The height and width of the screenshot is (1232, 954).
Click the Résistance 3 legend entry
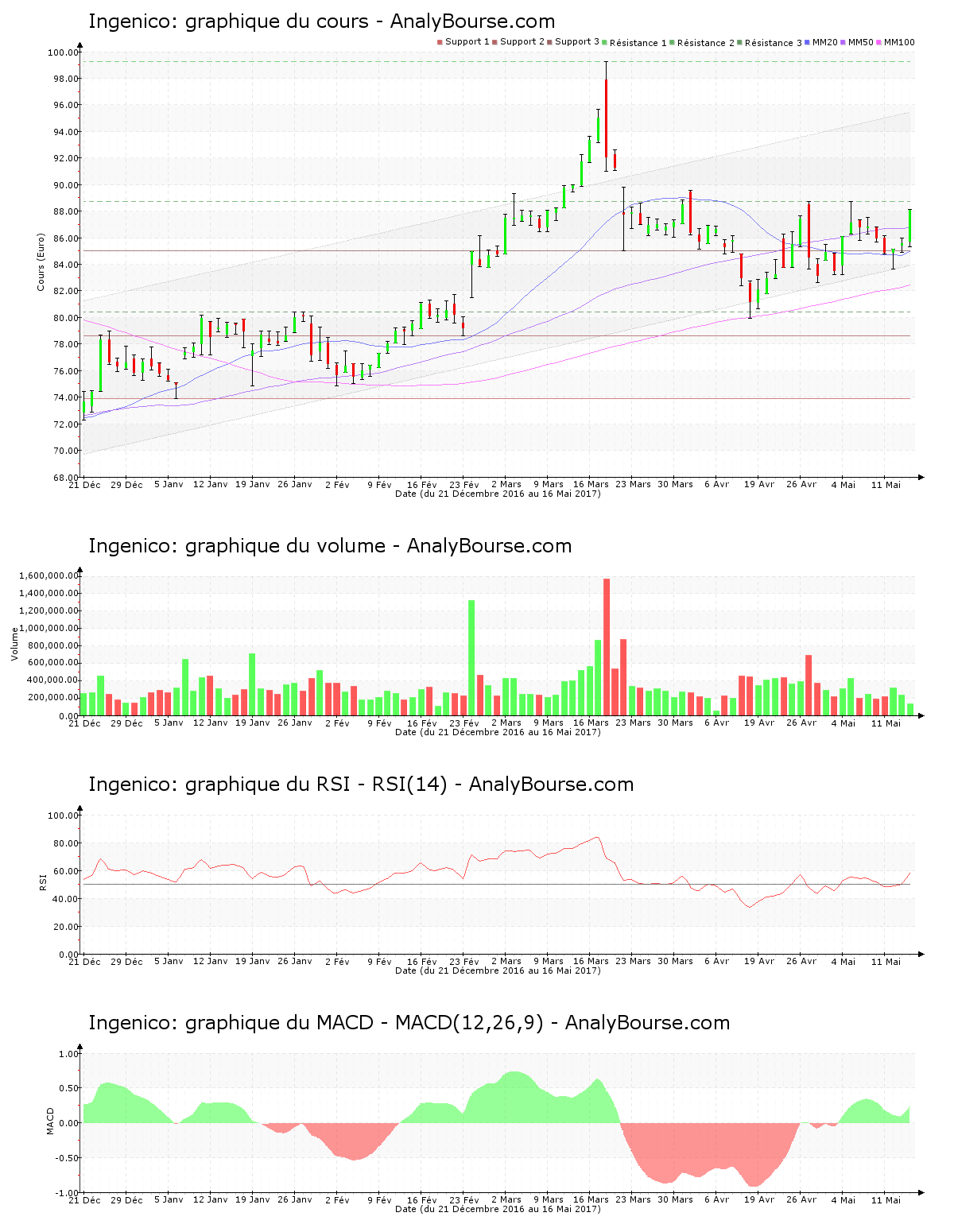tap(773, 43)
